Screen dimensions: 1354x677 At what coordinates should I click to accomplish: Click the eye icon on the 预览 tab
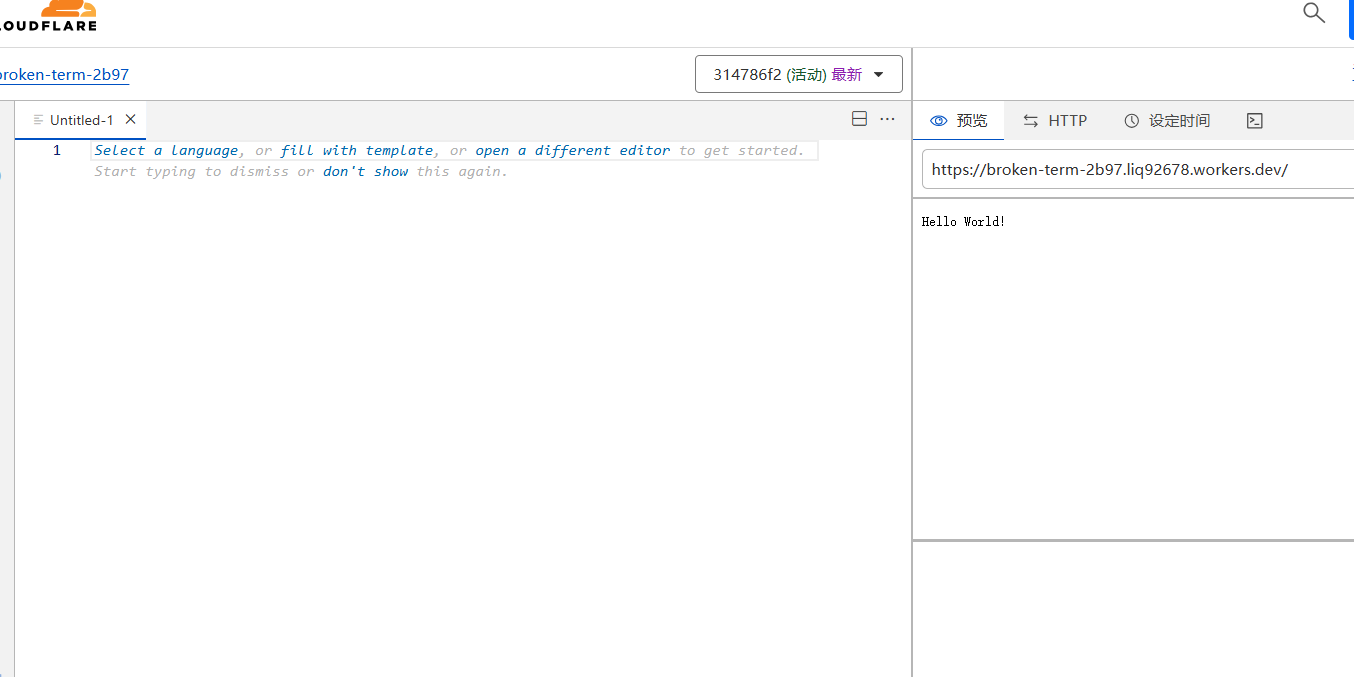coord(937,120)
